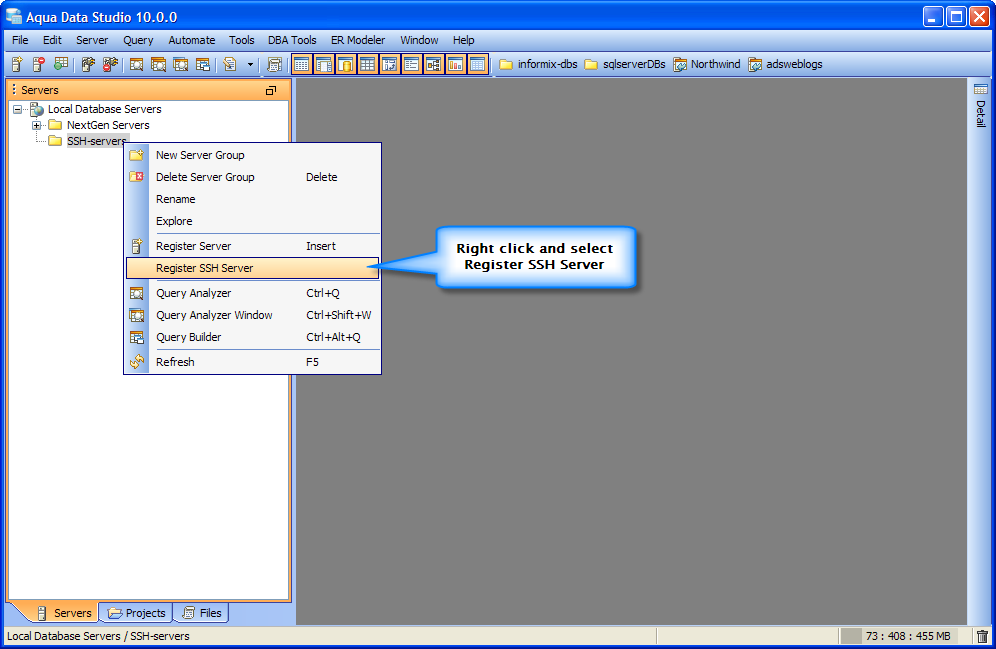Click the Disconnect server red plug icon
Screen dimensions: 996x649
coord(111,64)
